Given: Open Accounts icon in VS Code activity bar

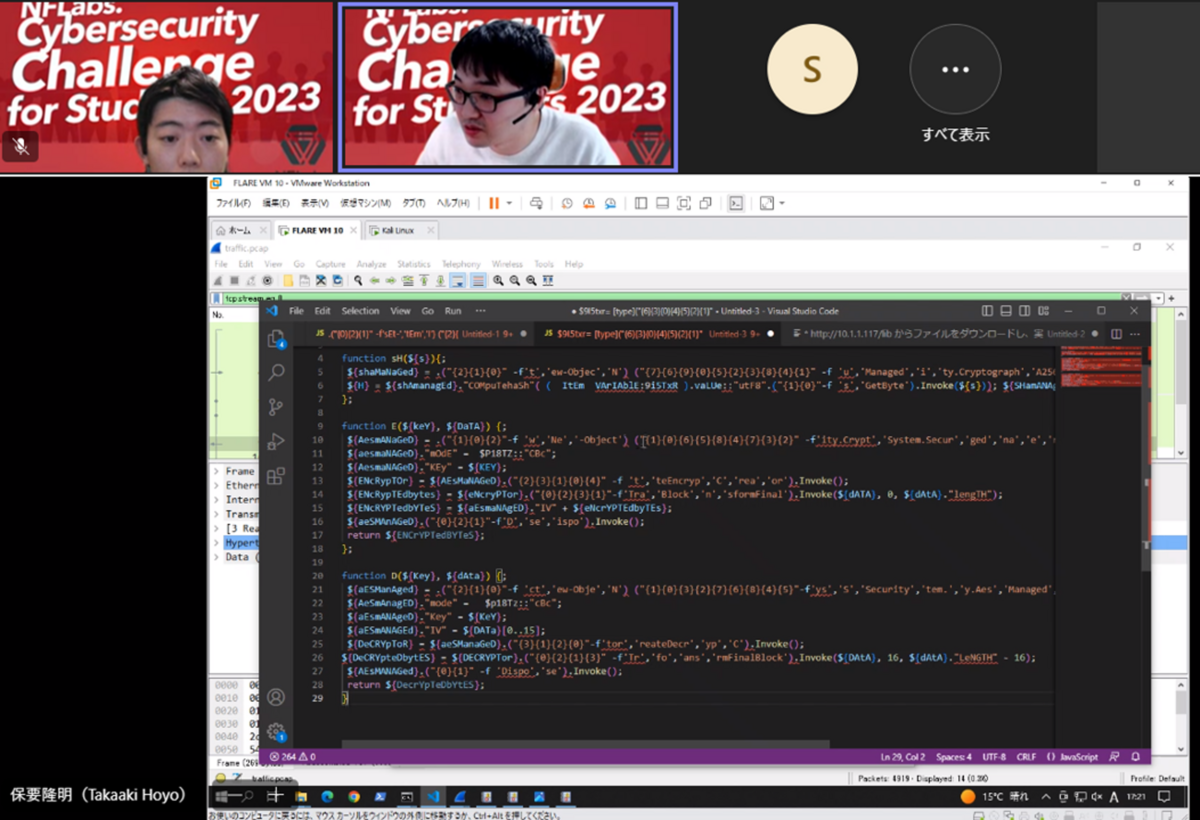Looking at the screenshot, I should 277,697.
